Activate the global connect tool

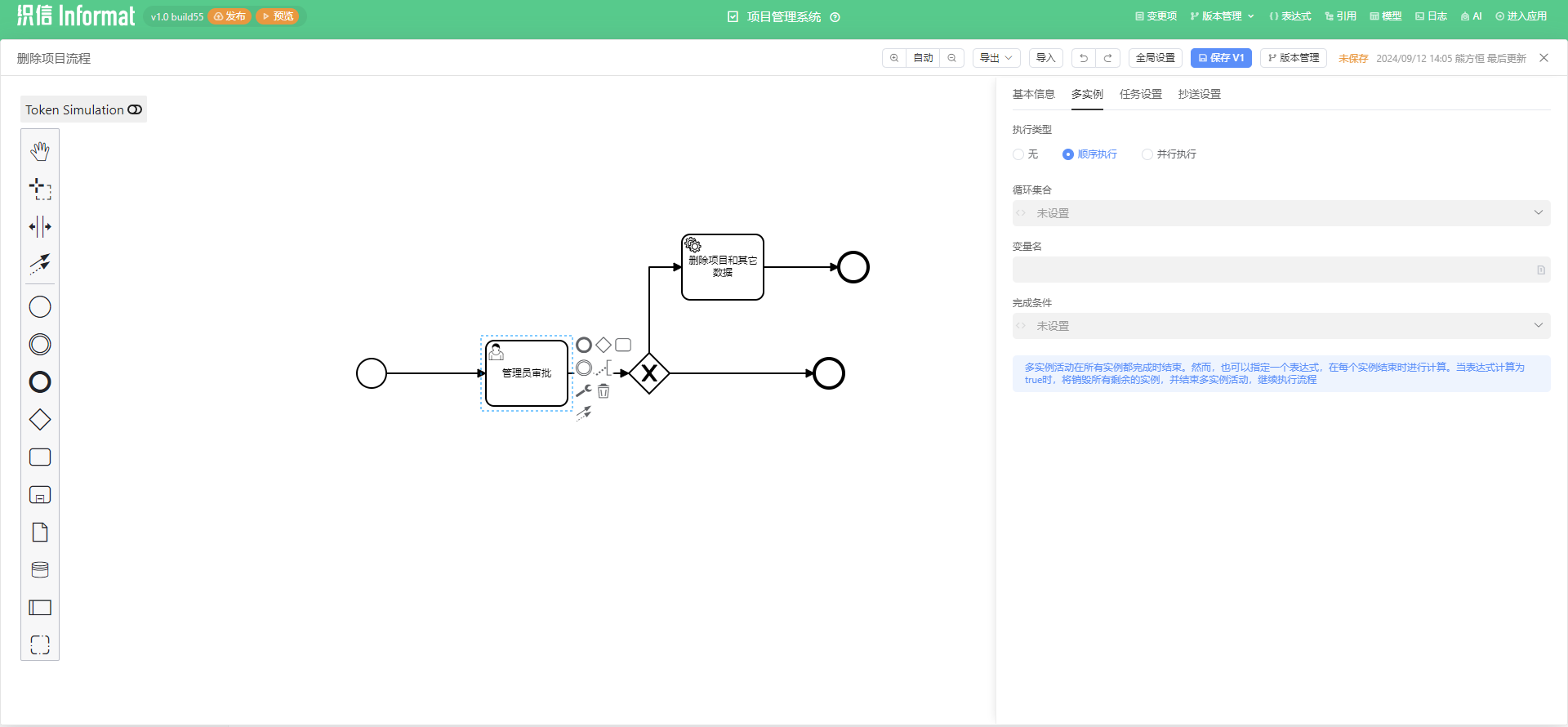click(40, 263)
